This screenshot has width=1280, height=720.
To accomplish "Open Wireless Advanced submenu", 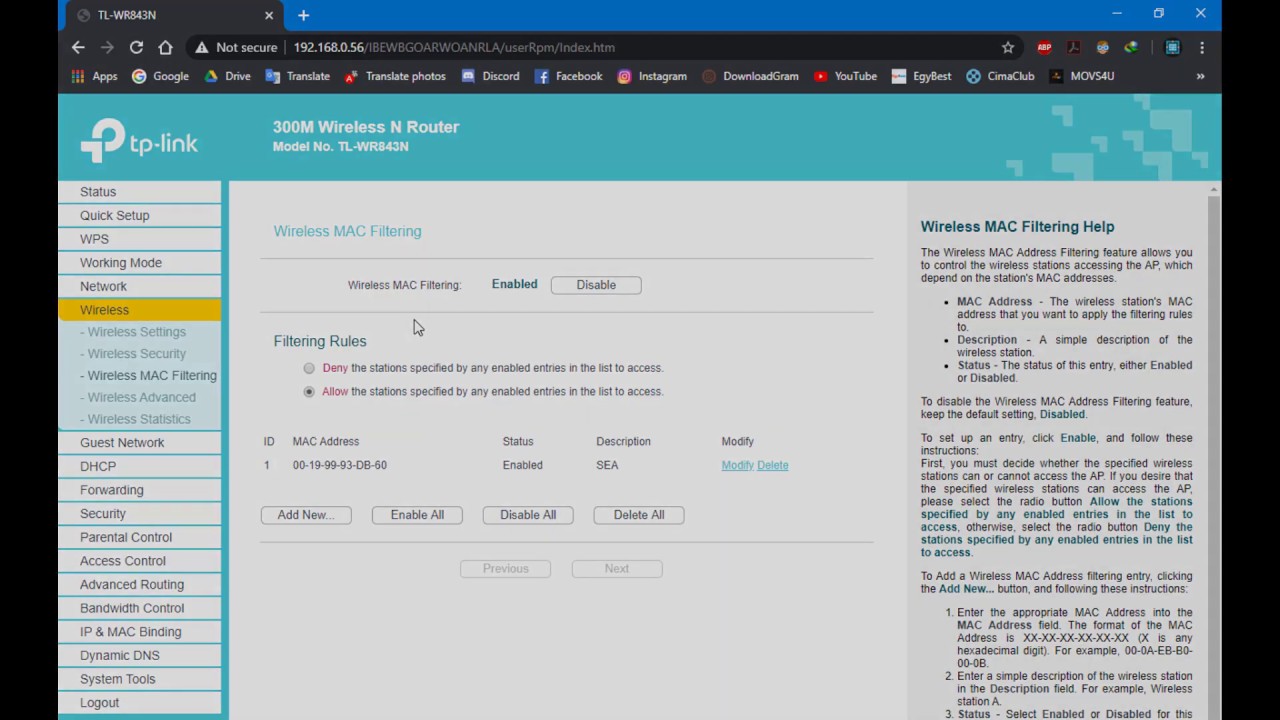I will tap(138, 398).
